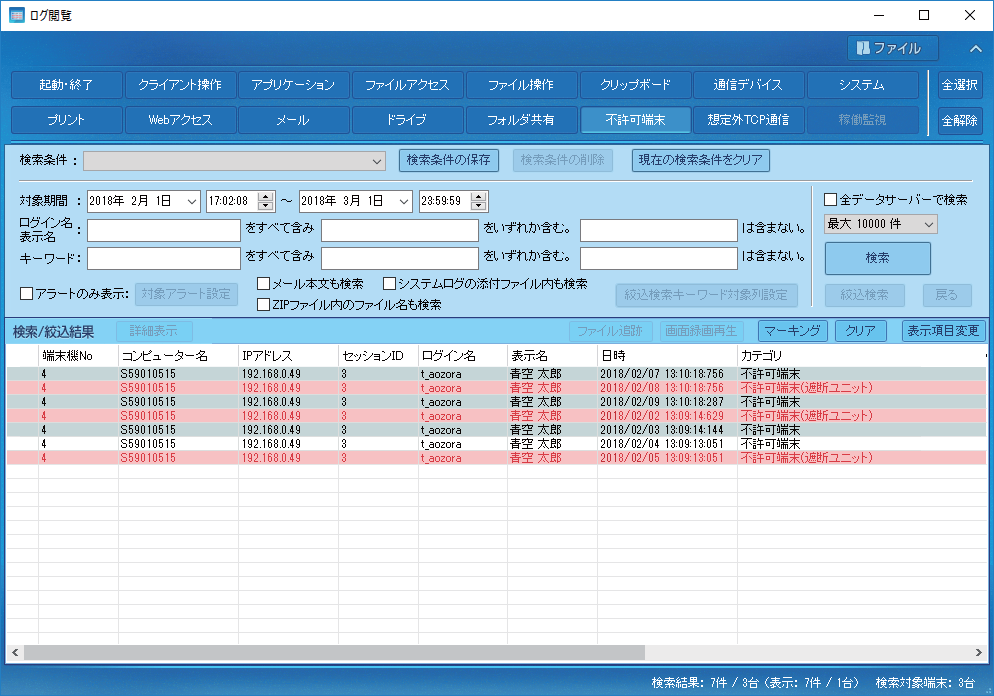Collapse the ribbon with the chevron arrow
994x696 pixels.
(x=976, y=49)
